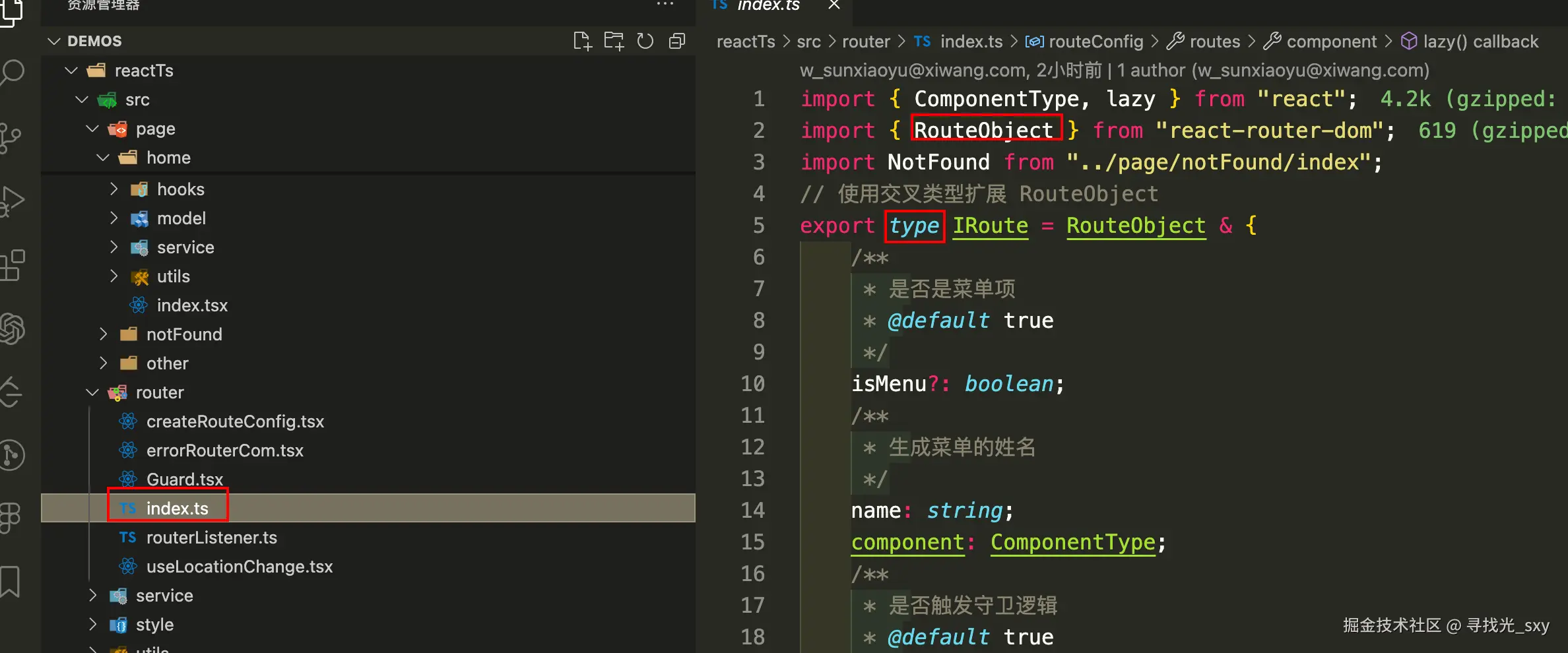
Task: Collapse the reactTs folder
Action: (x=71, y=70)
